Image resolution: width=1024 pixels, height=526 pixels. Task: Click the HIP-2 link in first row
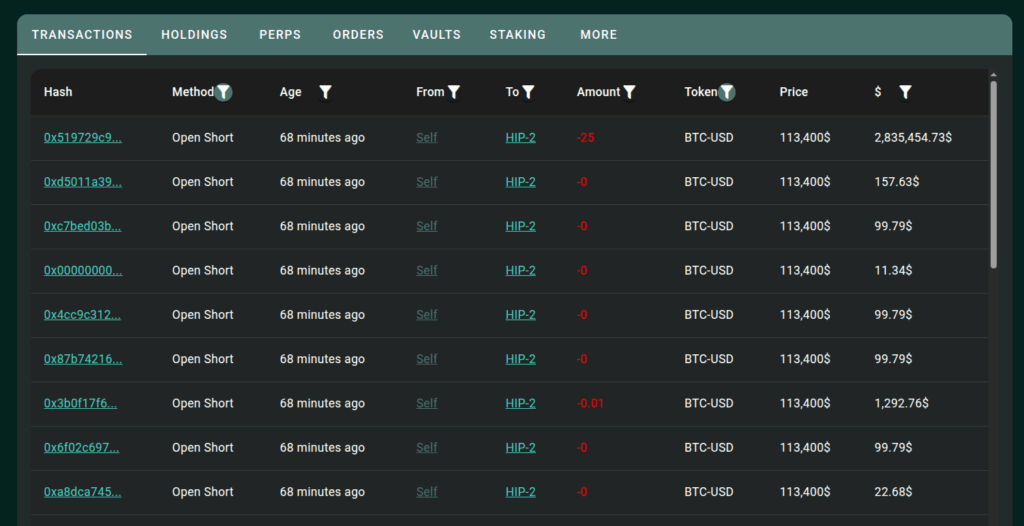pos(520,138)
